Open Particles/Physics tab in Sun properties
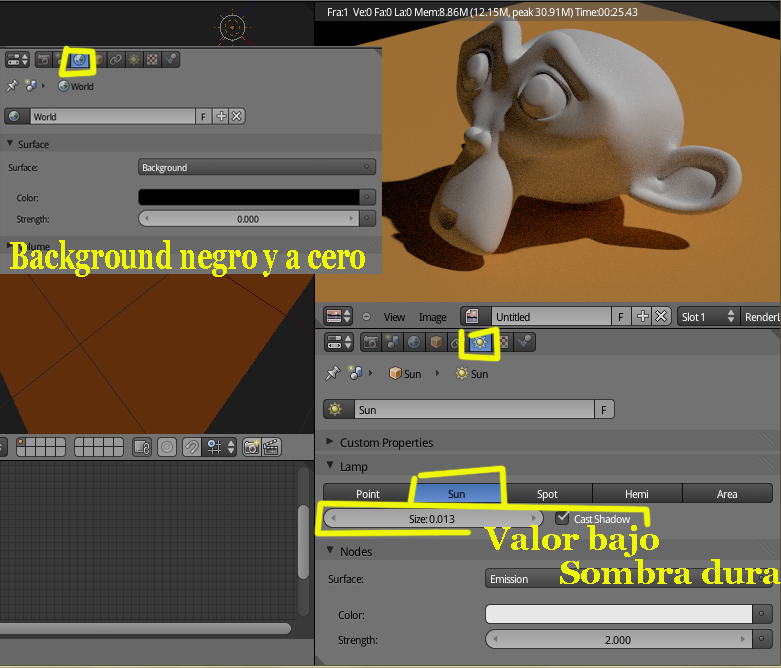781x668 pixels. click(525, 342)
